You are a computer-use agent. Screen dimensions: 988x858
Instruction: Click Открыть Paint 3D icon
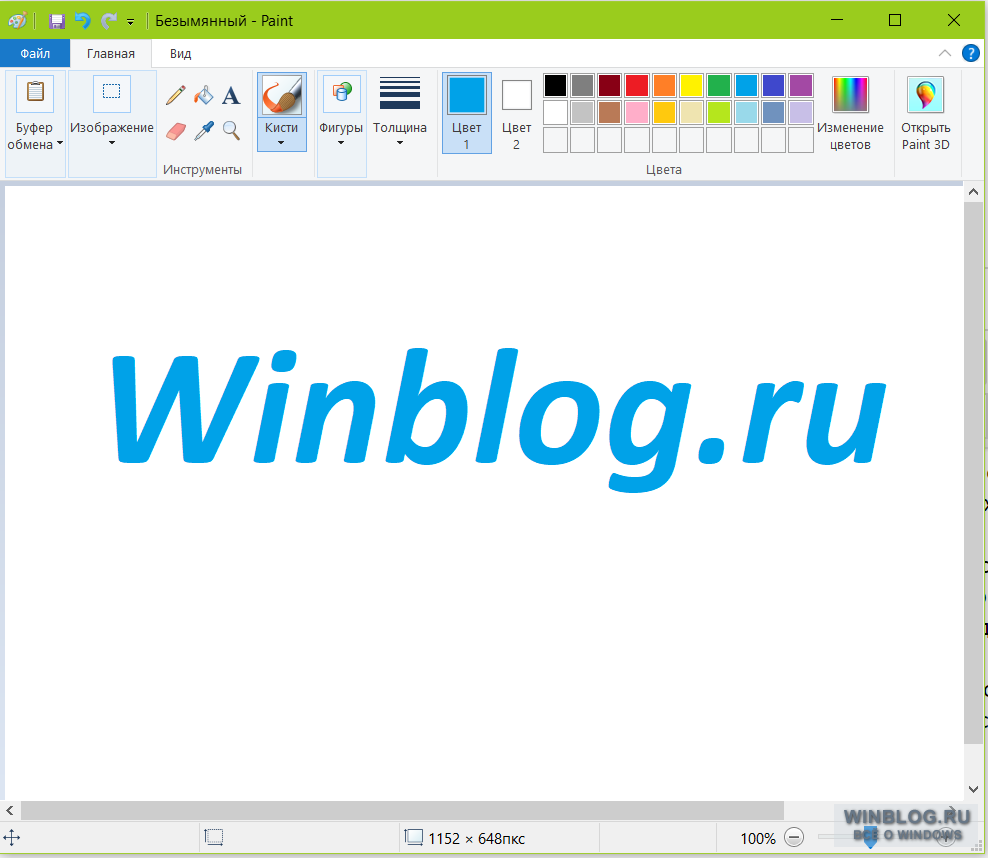(925, 94)
